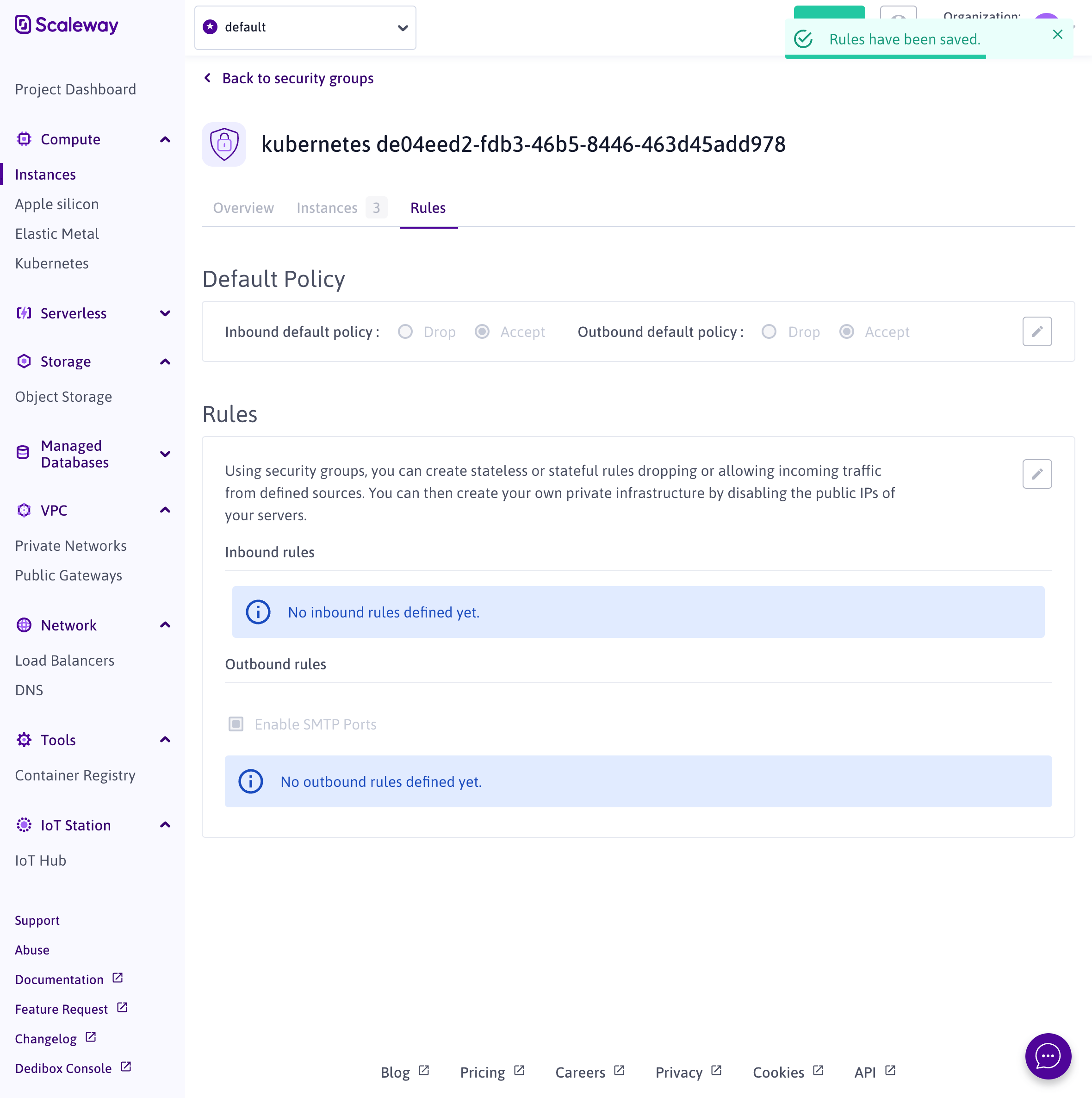Select Drop for inbound default policy
This screenshot has height=1098, width=1092.
[x=405, y=331]
